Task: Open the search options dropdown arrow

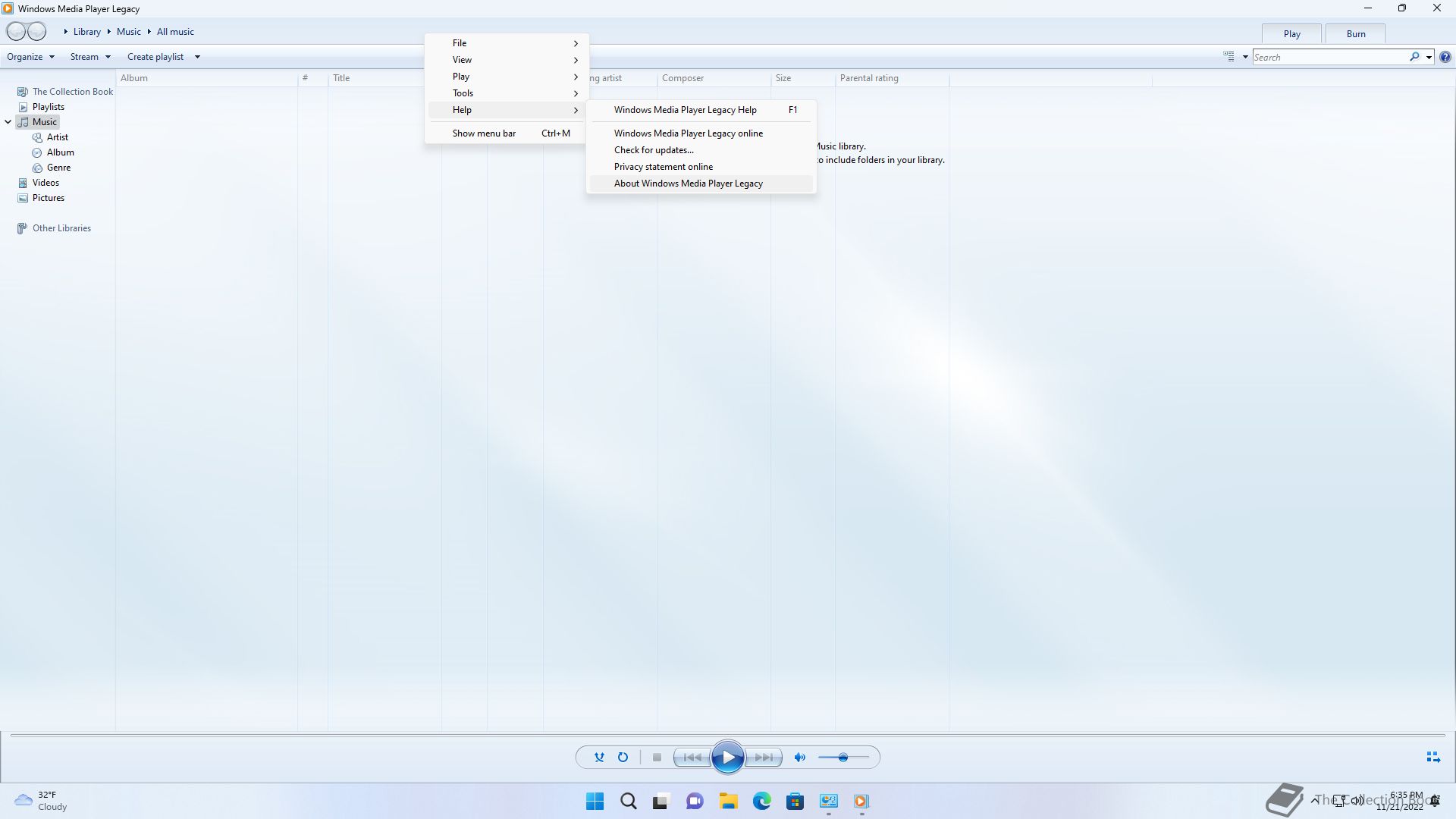Action: tap(1429, 57)
